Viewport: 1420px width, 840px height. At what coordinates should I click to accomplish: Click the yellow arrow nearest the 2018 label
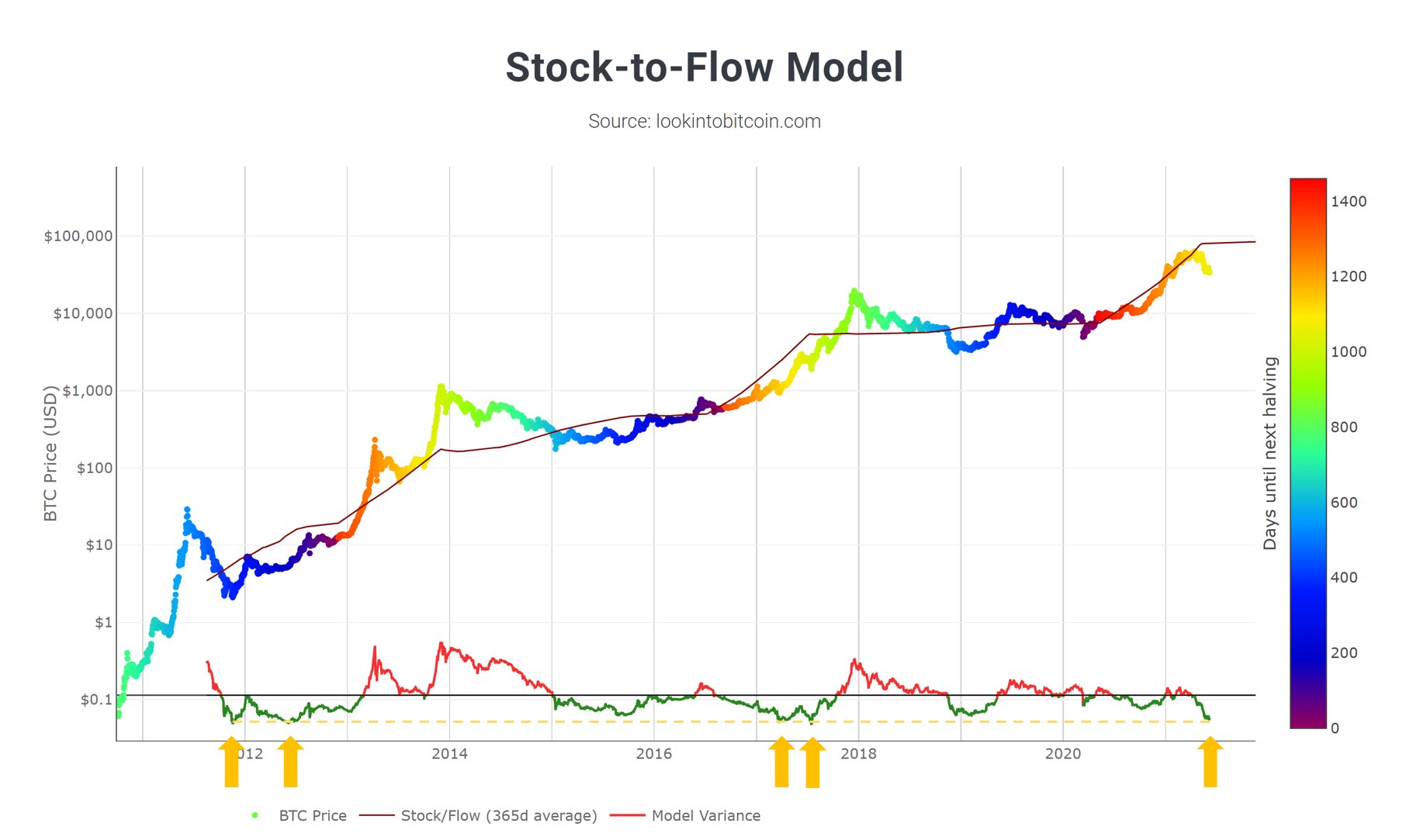click(812, 762)
